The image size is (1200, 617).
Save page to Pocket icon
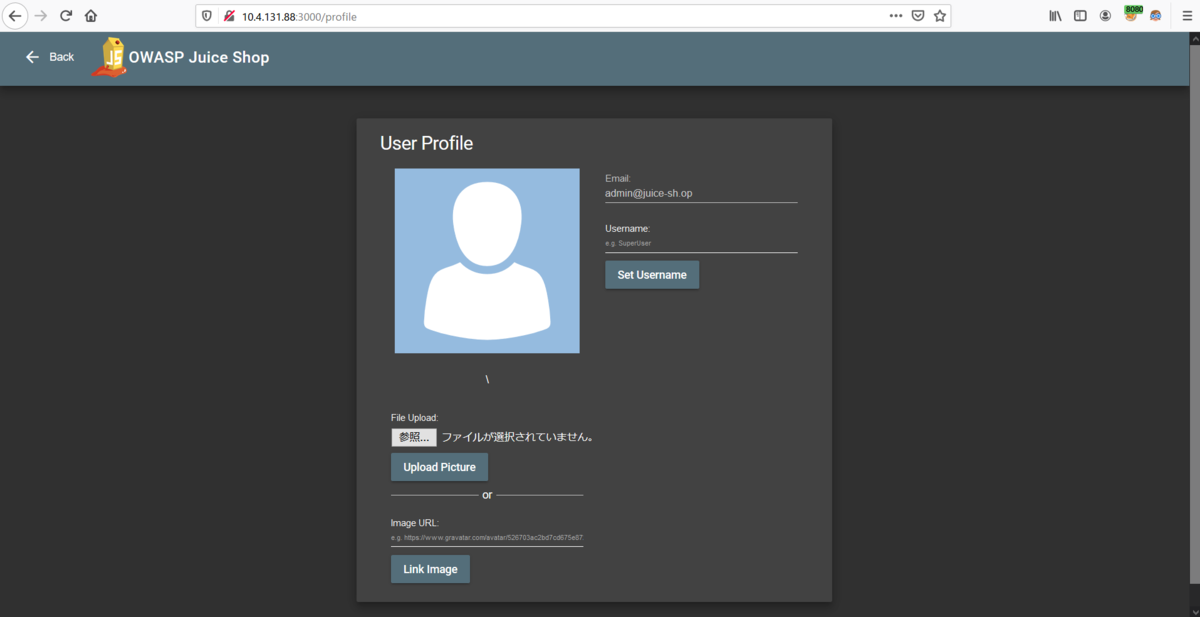917,16
